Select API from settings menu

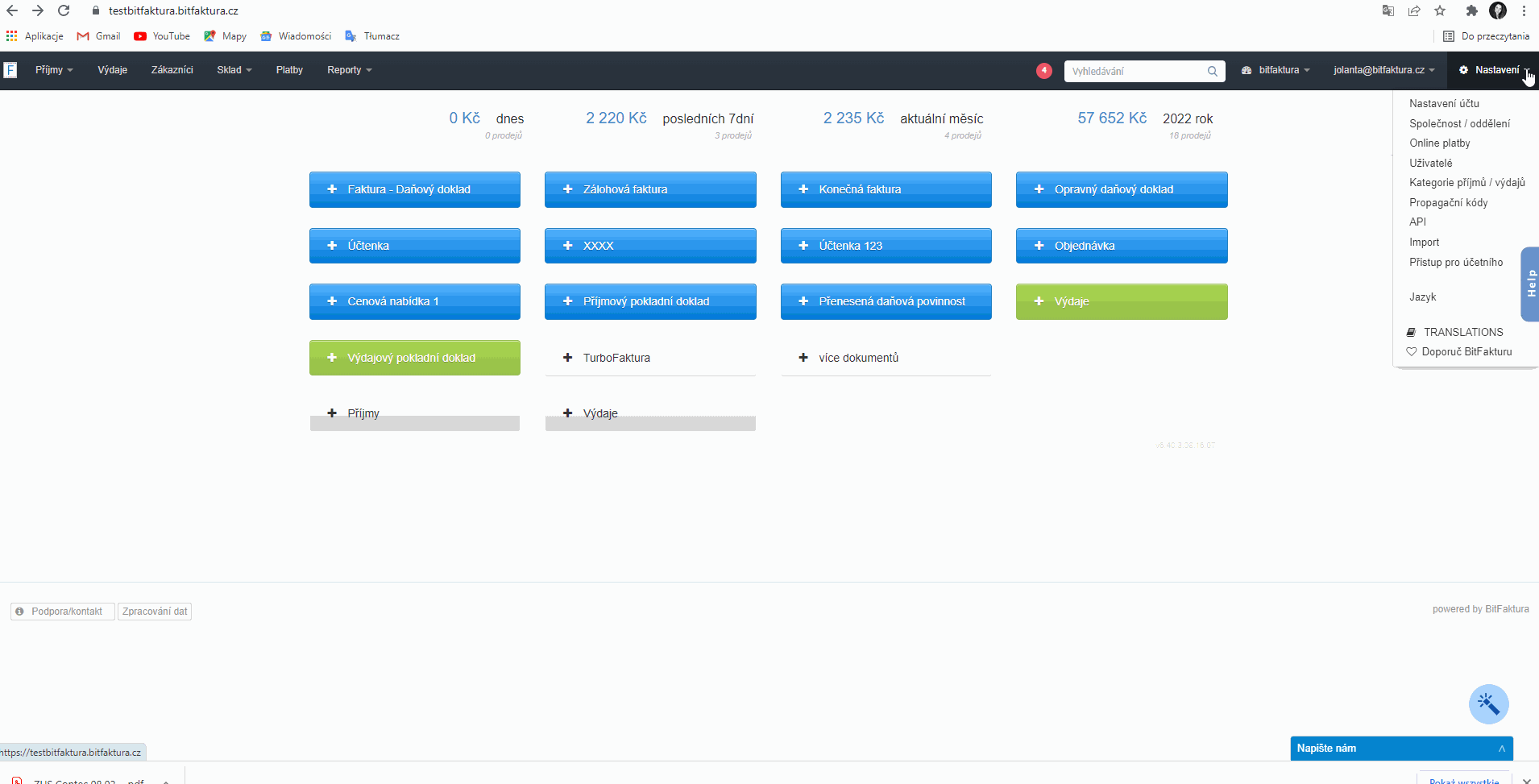(1417, 222)
